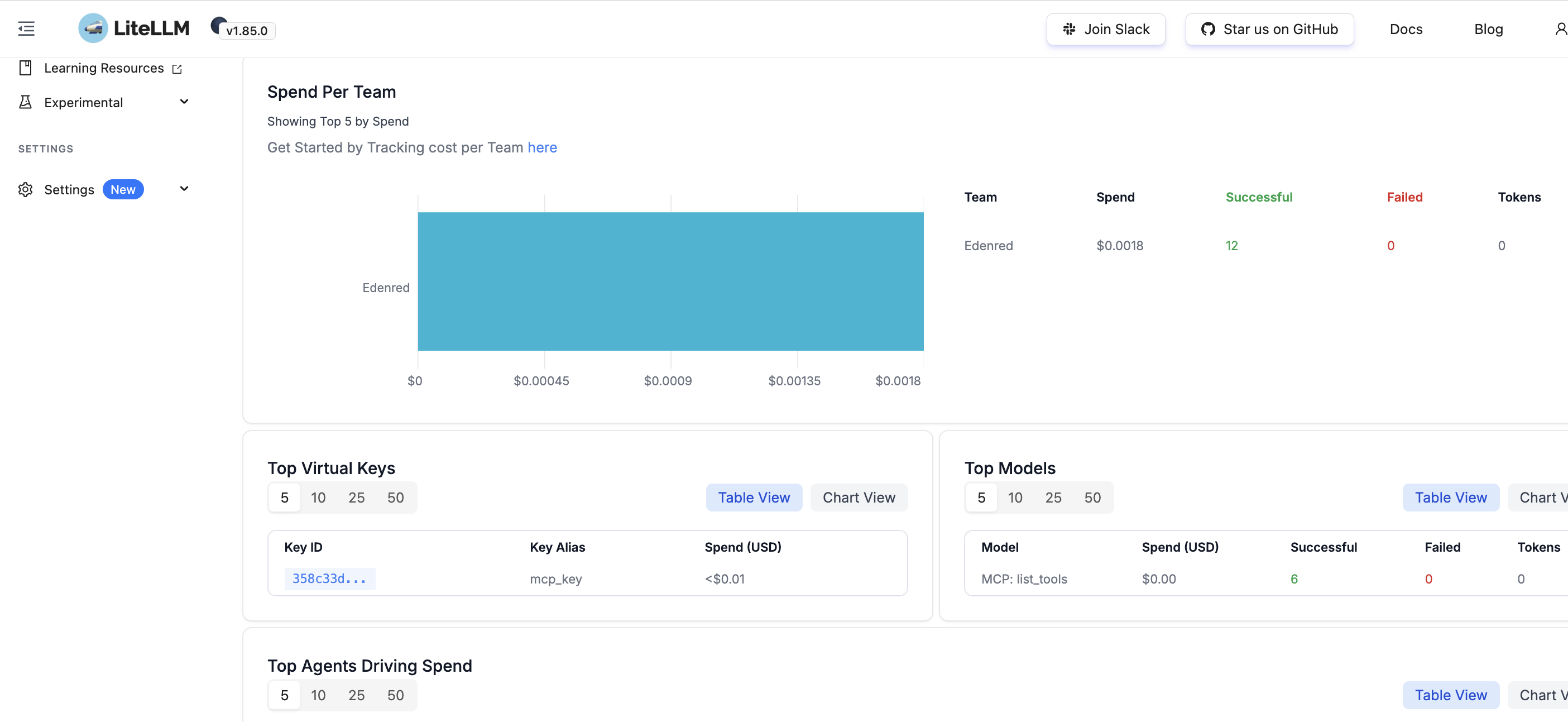This screenshot has height=722, width=1568.
Task: Collapse sidebar with the hamburger menu icon
Action: [x=26, y=28]
